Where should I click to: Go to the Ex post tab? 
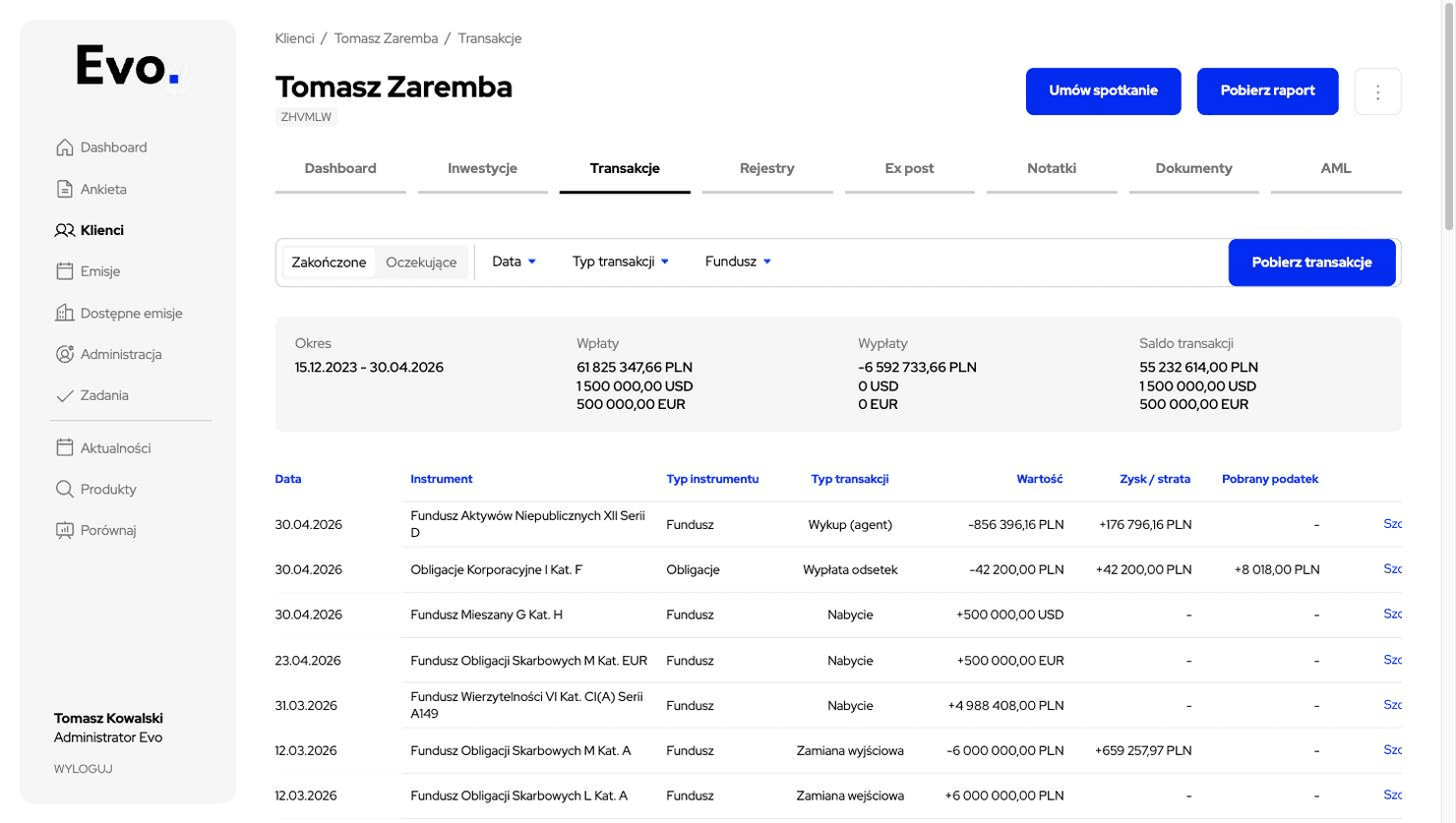pos(909,169)
